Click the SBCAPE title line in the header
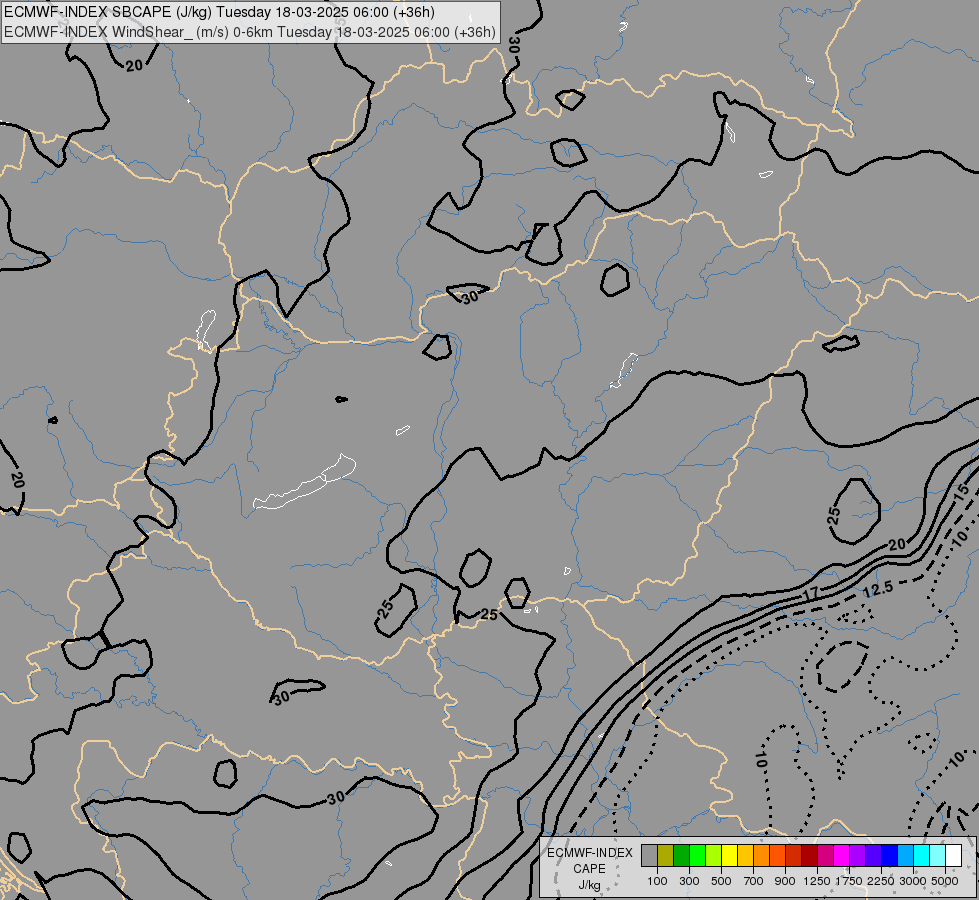The width and height of the screenshot is (979, 900). 219,12
